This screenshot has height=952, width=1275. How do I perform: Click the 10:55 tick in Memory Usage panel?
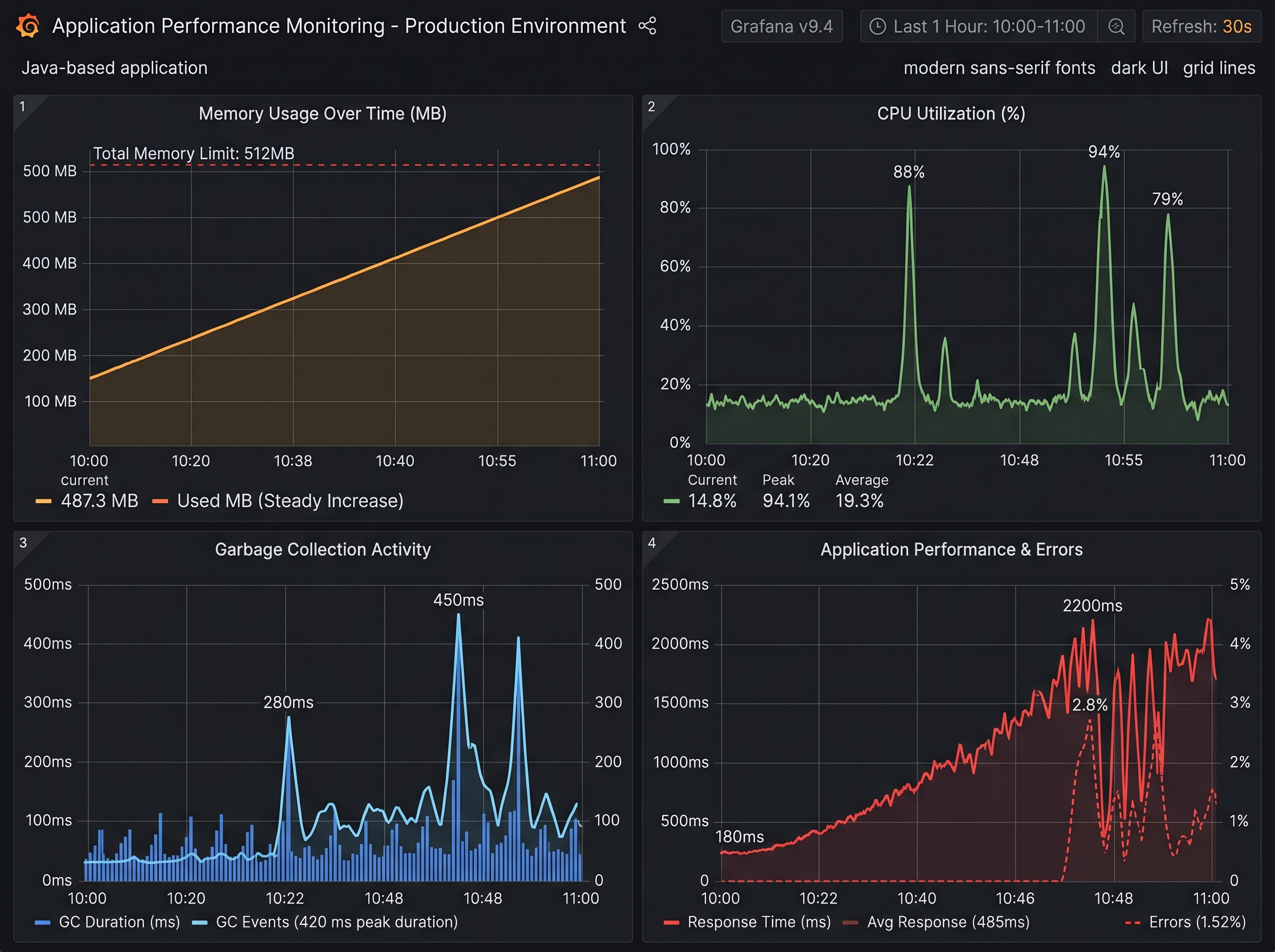tap(497, 461)
